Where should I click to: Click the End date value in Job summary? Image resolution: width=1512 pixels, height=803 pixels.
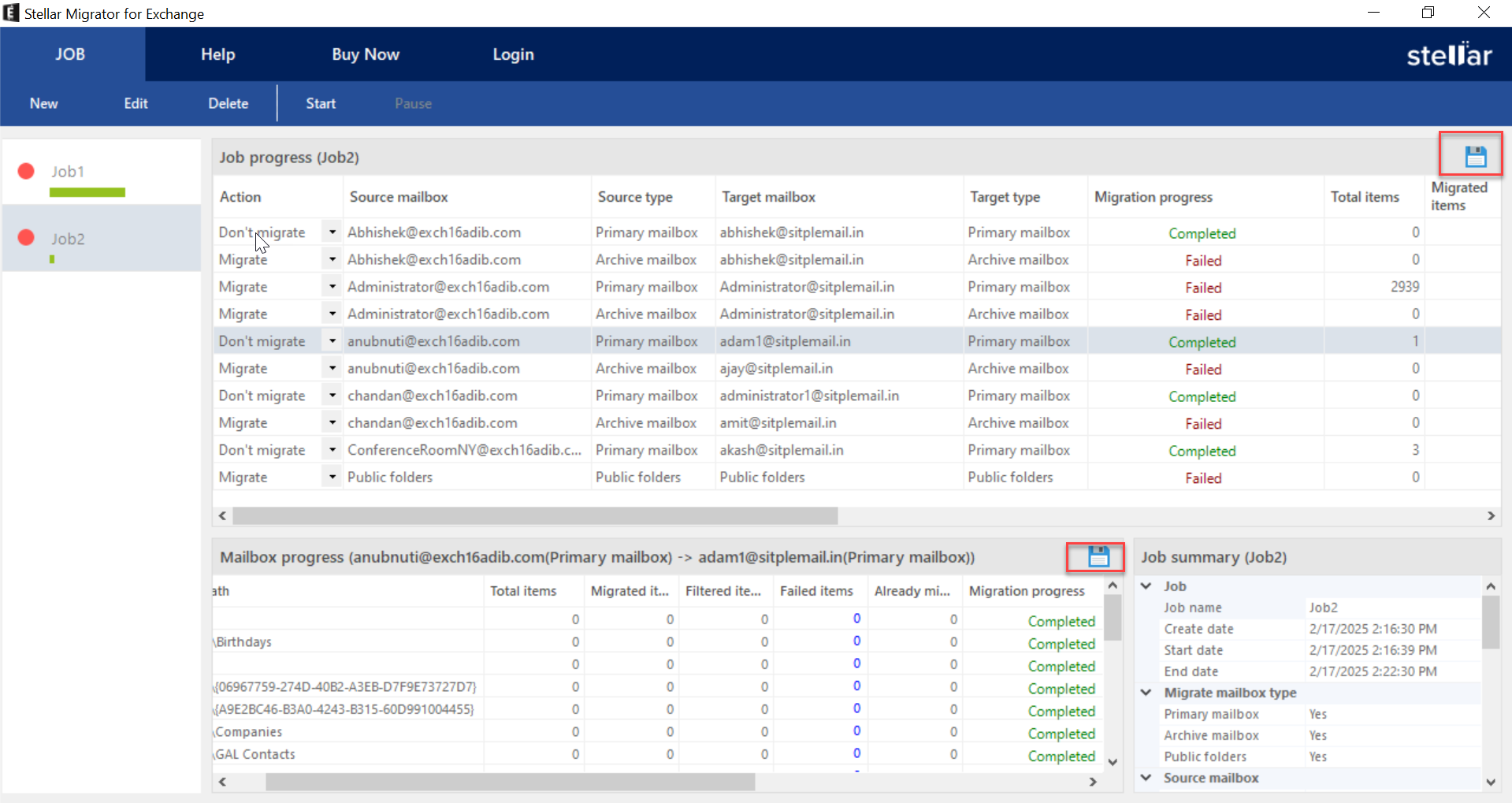pos(1373,671)
